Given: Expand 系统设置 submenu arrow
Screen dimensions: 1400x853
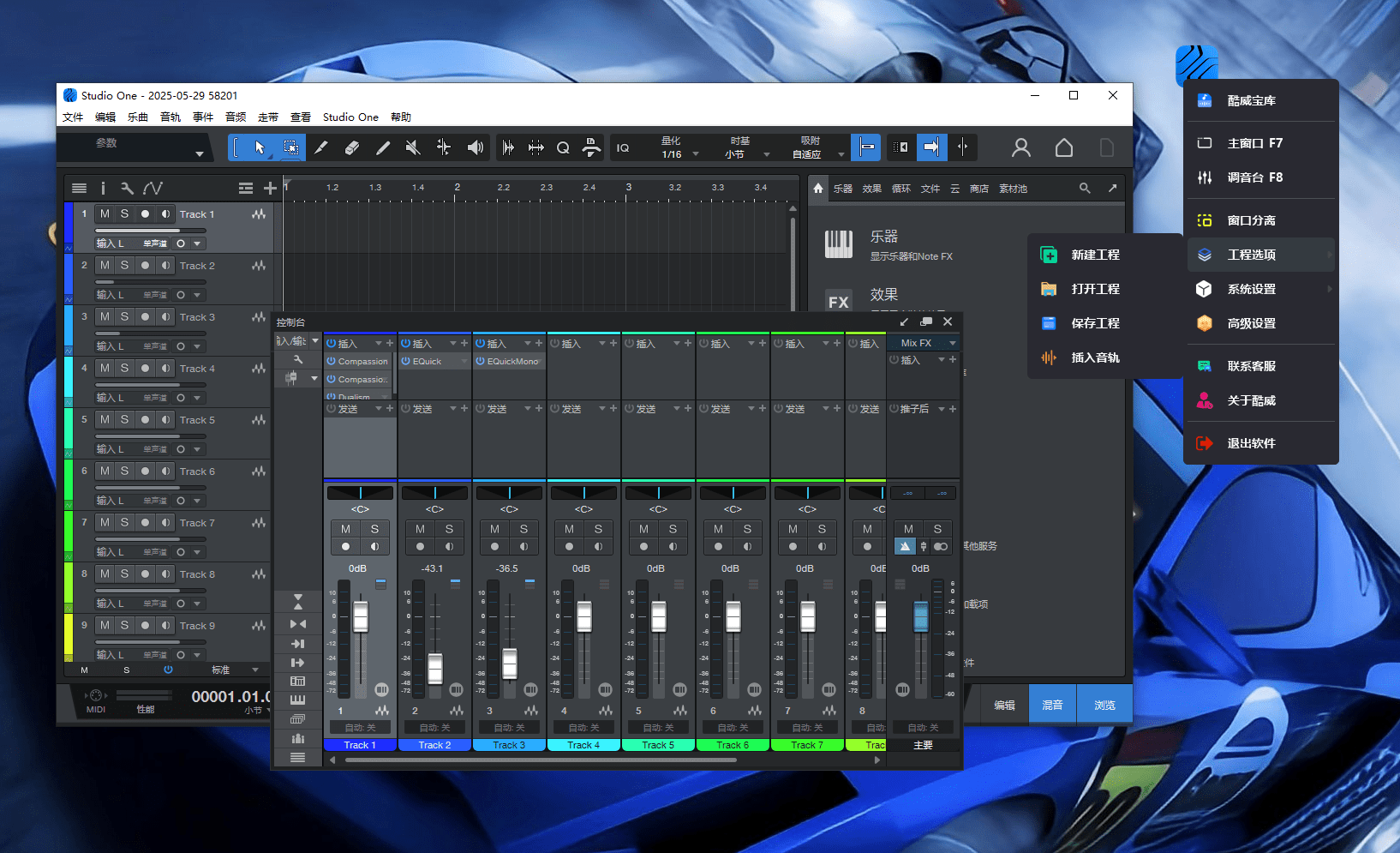Looking at the screenshot, I should (x=1330, y=289).
